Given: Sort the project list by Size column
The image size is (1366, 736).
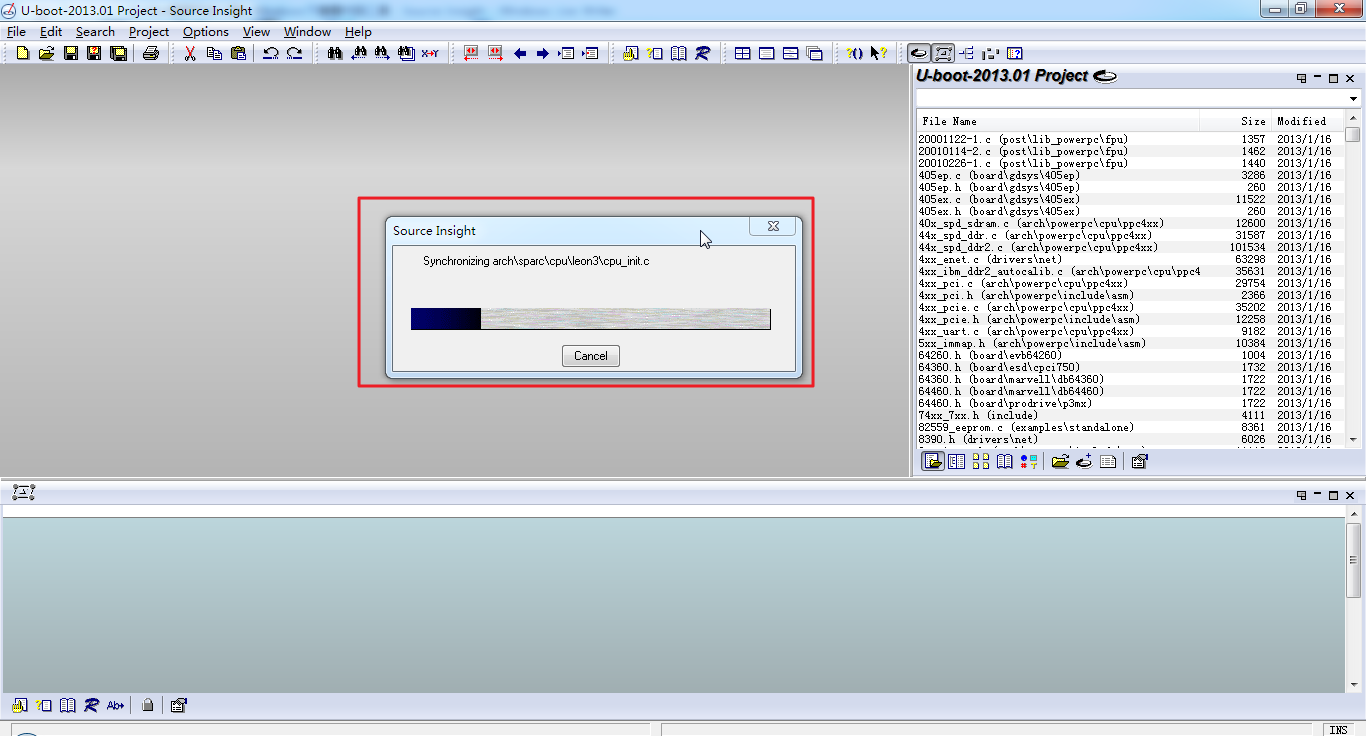Looking at the screenshot, I should point(1234,121).
